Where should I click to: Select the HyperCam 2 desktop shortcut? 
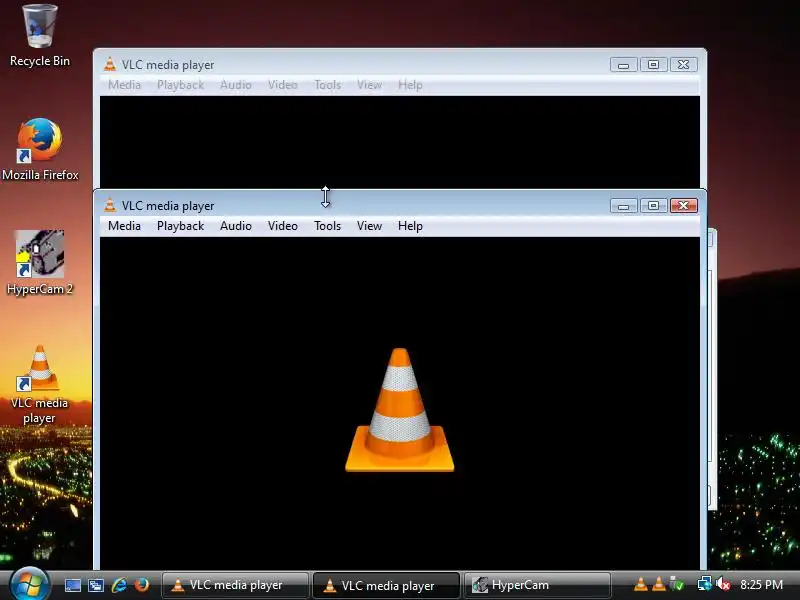tap(40, 263)
